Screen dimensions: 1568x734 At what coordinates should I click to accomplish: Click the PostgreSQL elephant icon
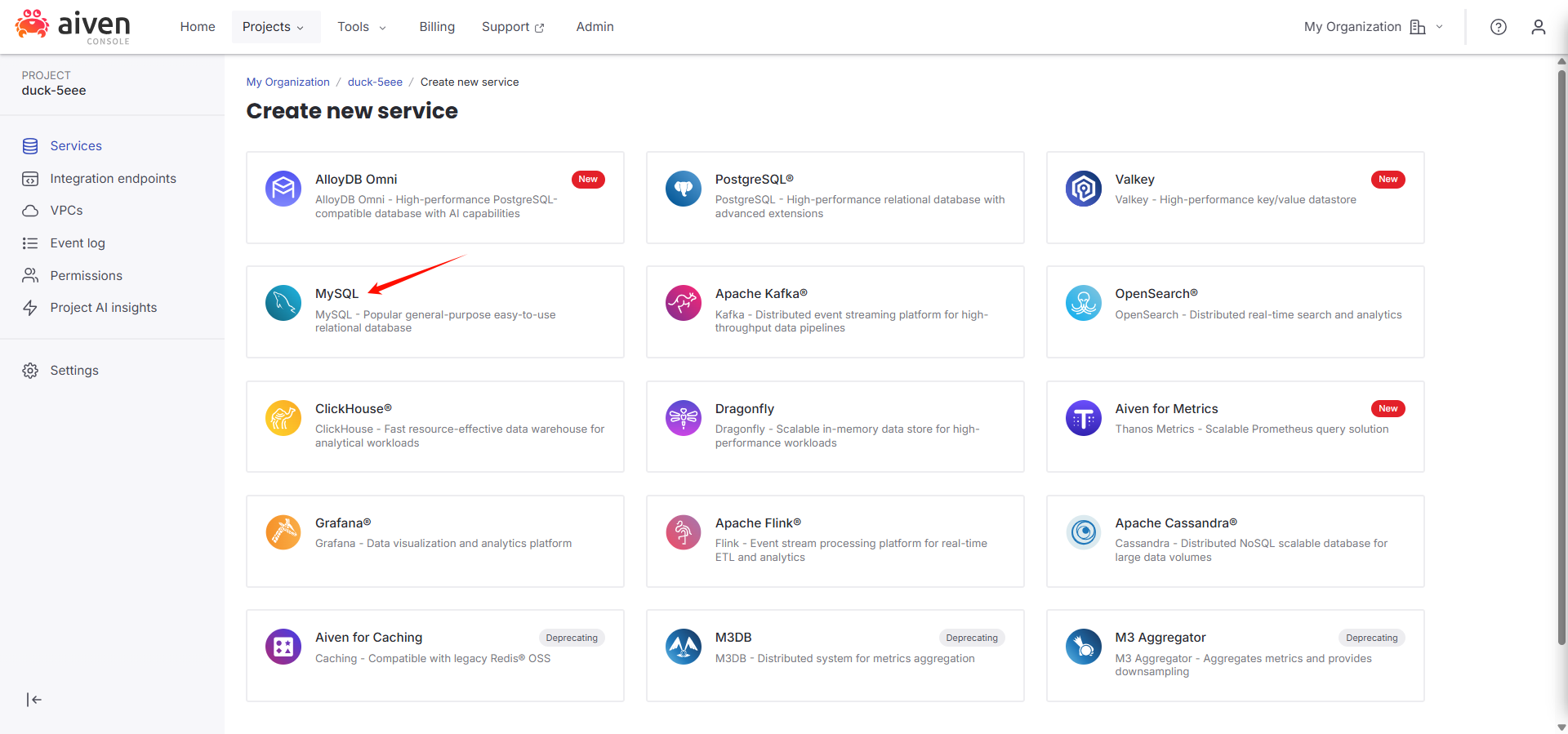[683, 189]
